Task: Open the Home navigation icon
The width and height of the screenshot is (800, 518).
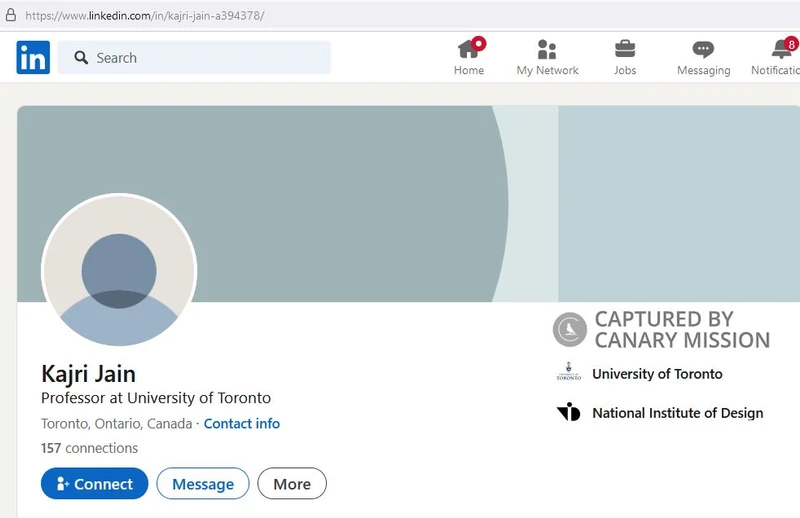Action: pyautogui.click(x=469, y=50)
